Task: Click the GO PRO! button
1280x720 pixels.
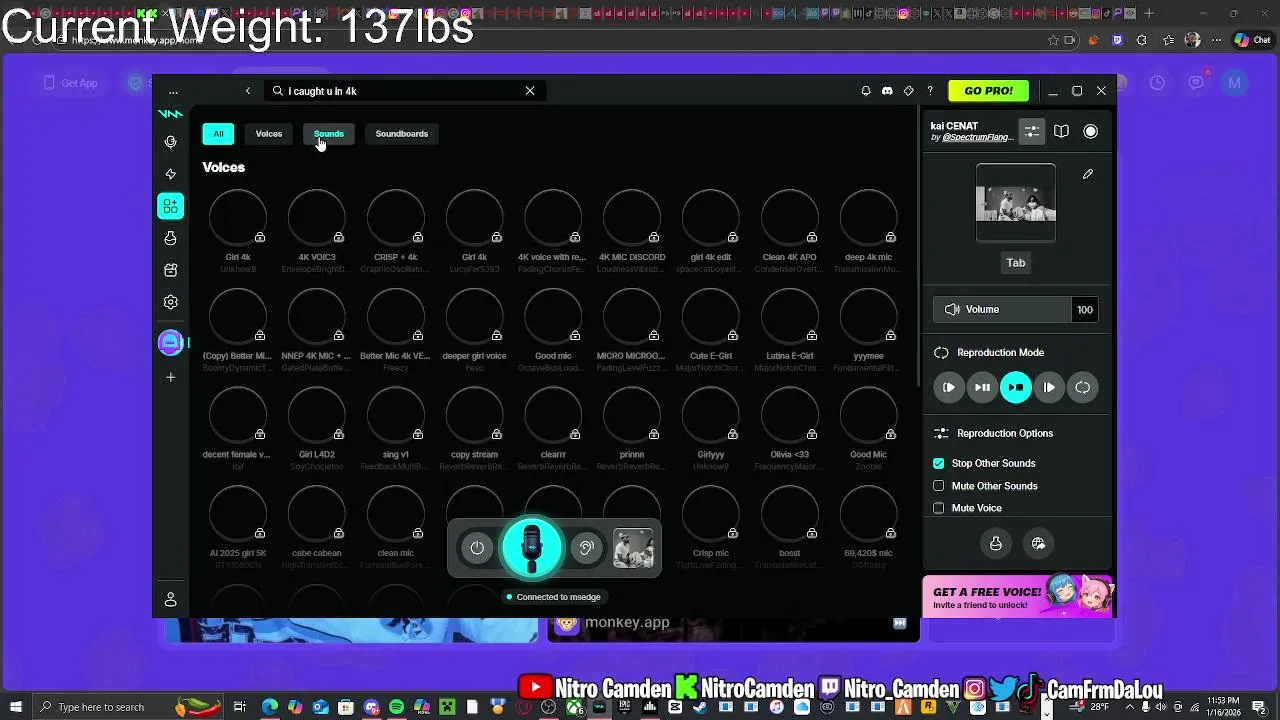Action: pos(989,91)
